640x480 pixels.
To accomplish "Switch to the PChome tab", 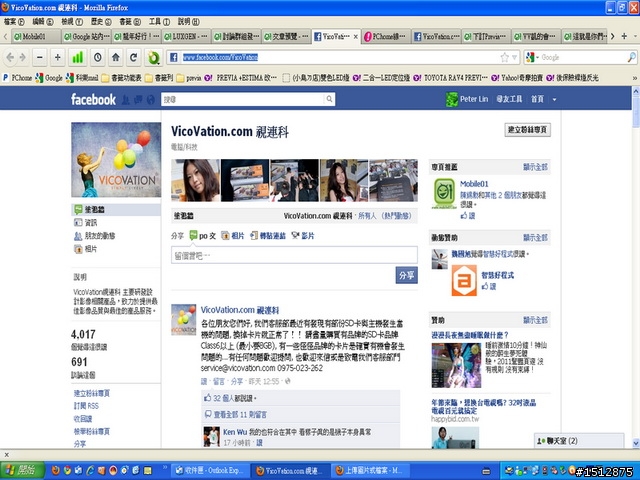I will 386,37.
